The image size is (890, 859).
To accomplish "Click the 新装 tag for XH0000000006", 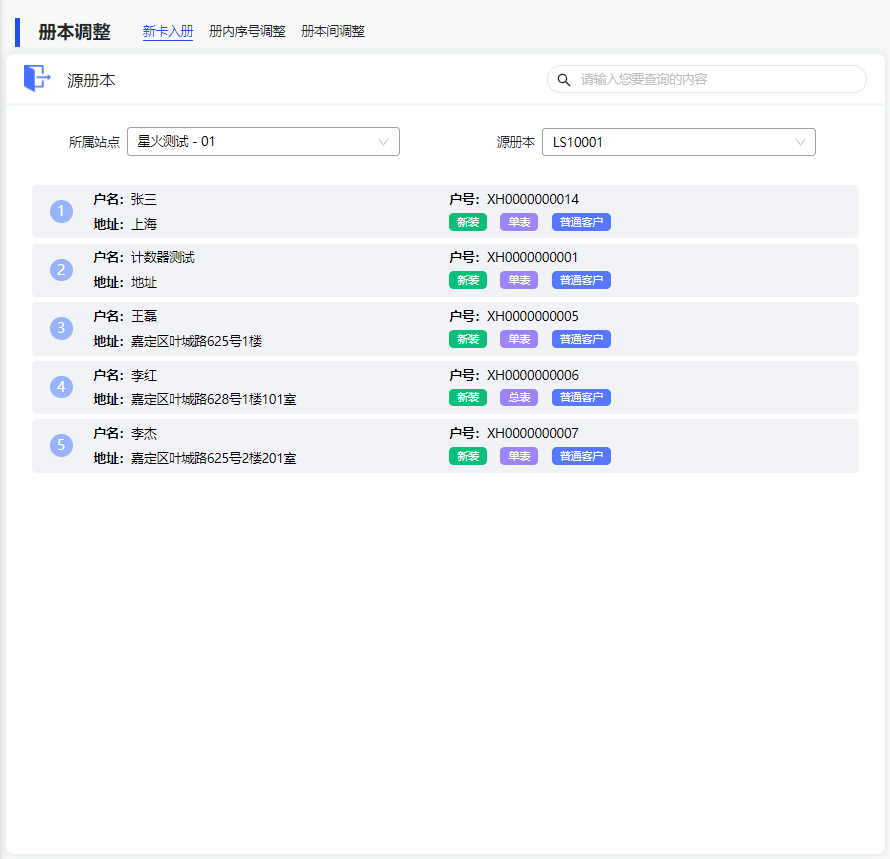I will click(x=468, y=397).
